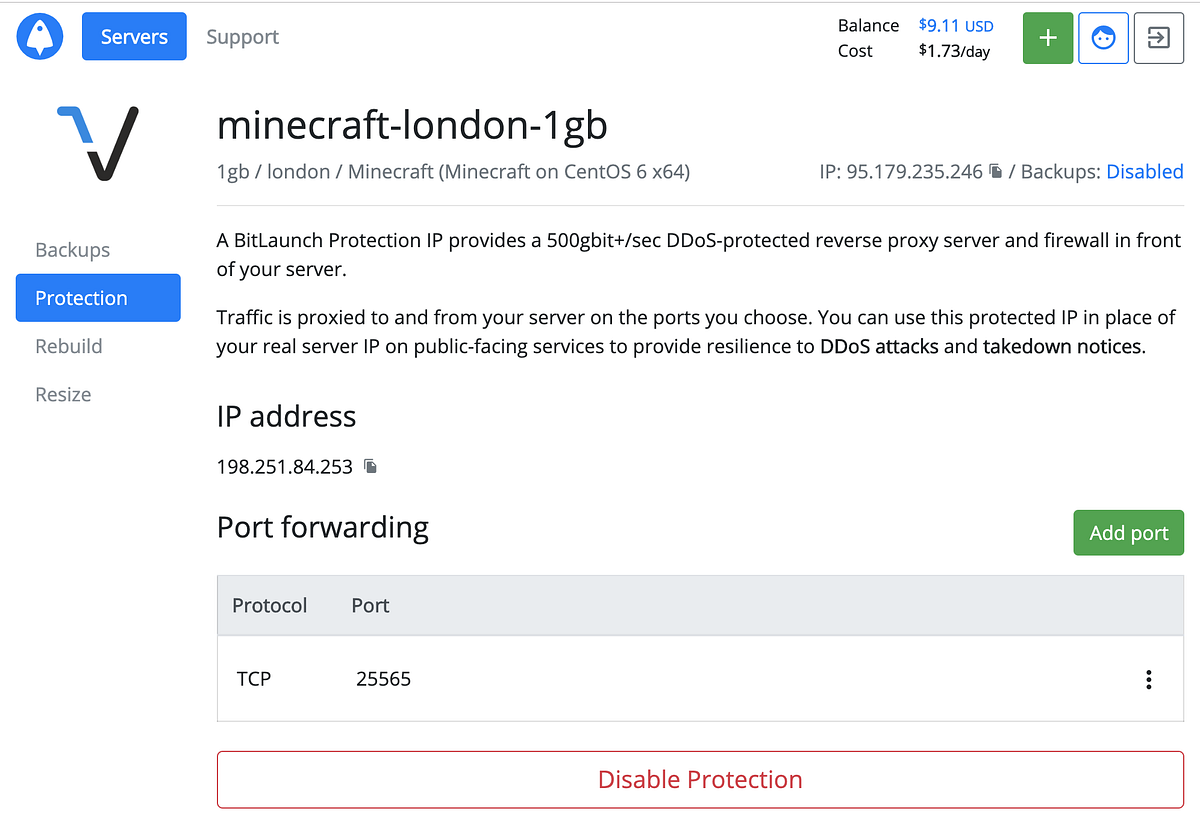Image resolution: width=1200 pixels, height=822 pixels.
Task: Open the Rebuild section
Action: (68, 346)
